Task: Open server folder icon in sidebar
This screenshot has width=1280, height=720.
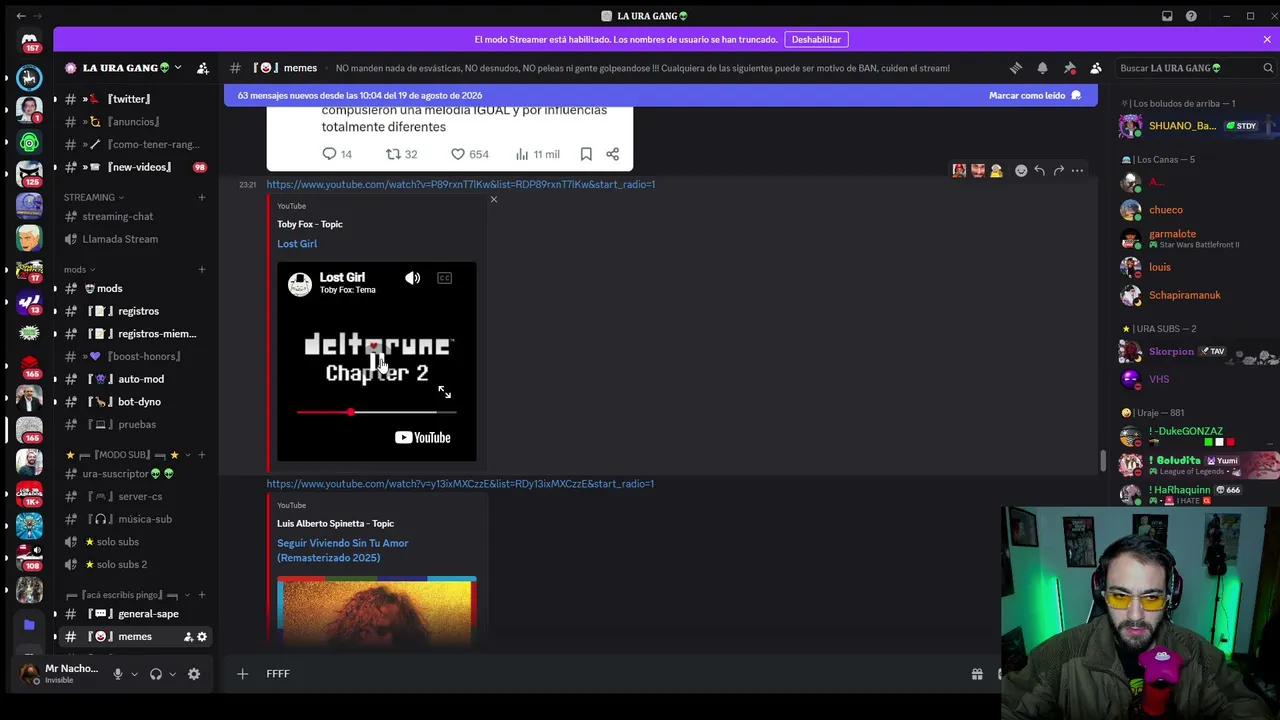Action: point(29,625)
